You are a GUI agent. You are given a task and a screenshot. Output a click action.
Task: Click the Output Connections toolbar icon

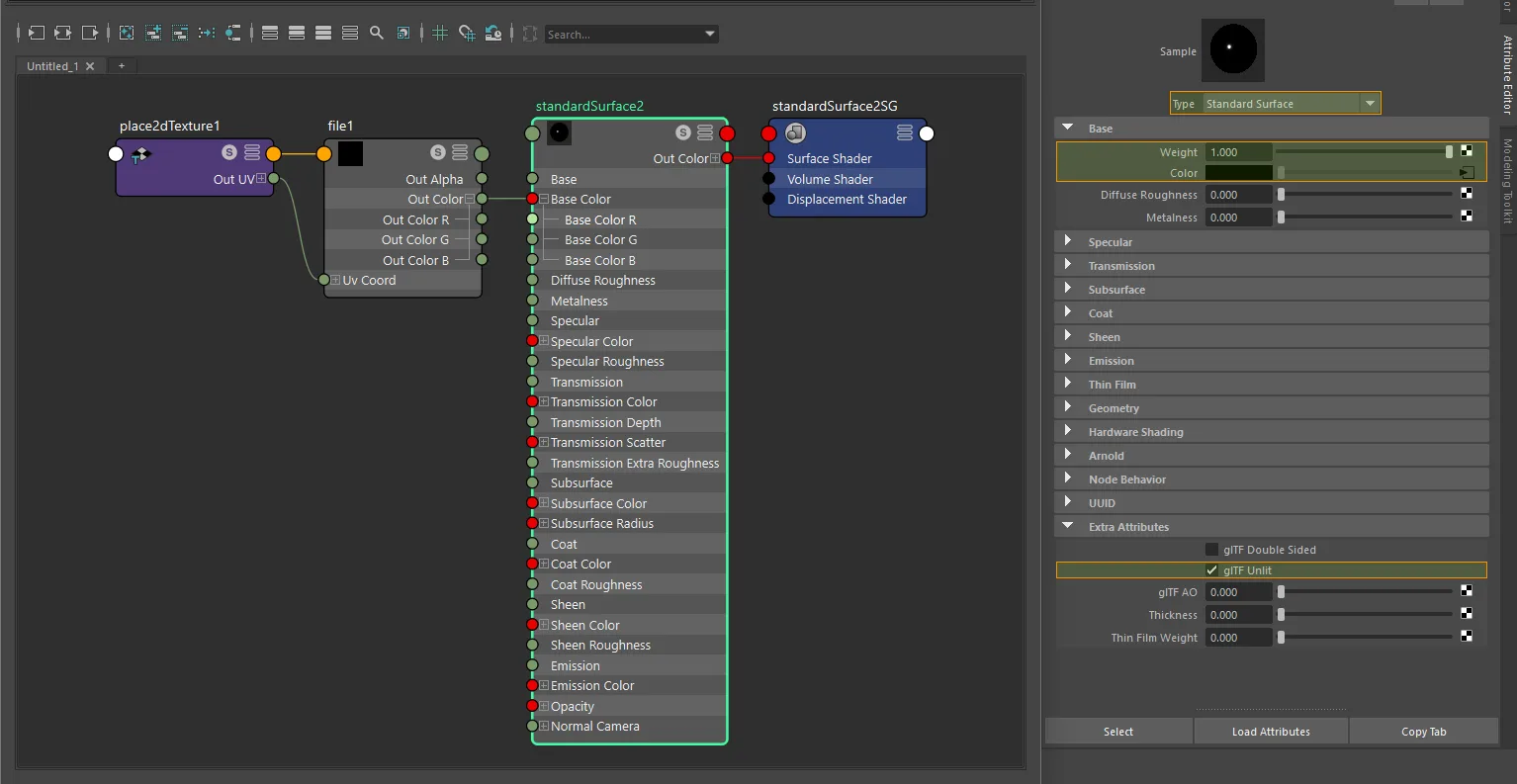pos(89,33)
